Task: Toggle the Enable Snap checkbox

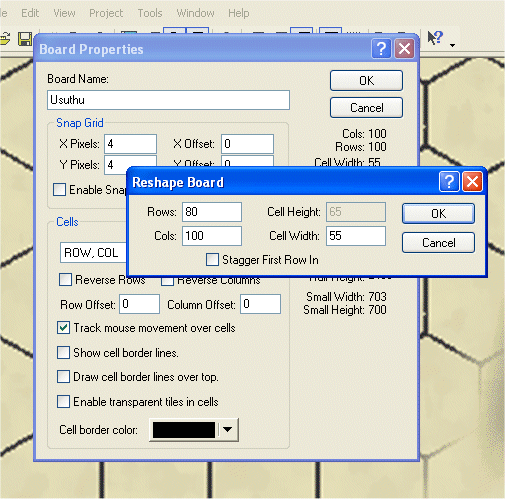Action: pos(59,189)
